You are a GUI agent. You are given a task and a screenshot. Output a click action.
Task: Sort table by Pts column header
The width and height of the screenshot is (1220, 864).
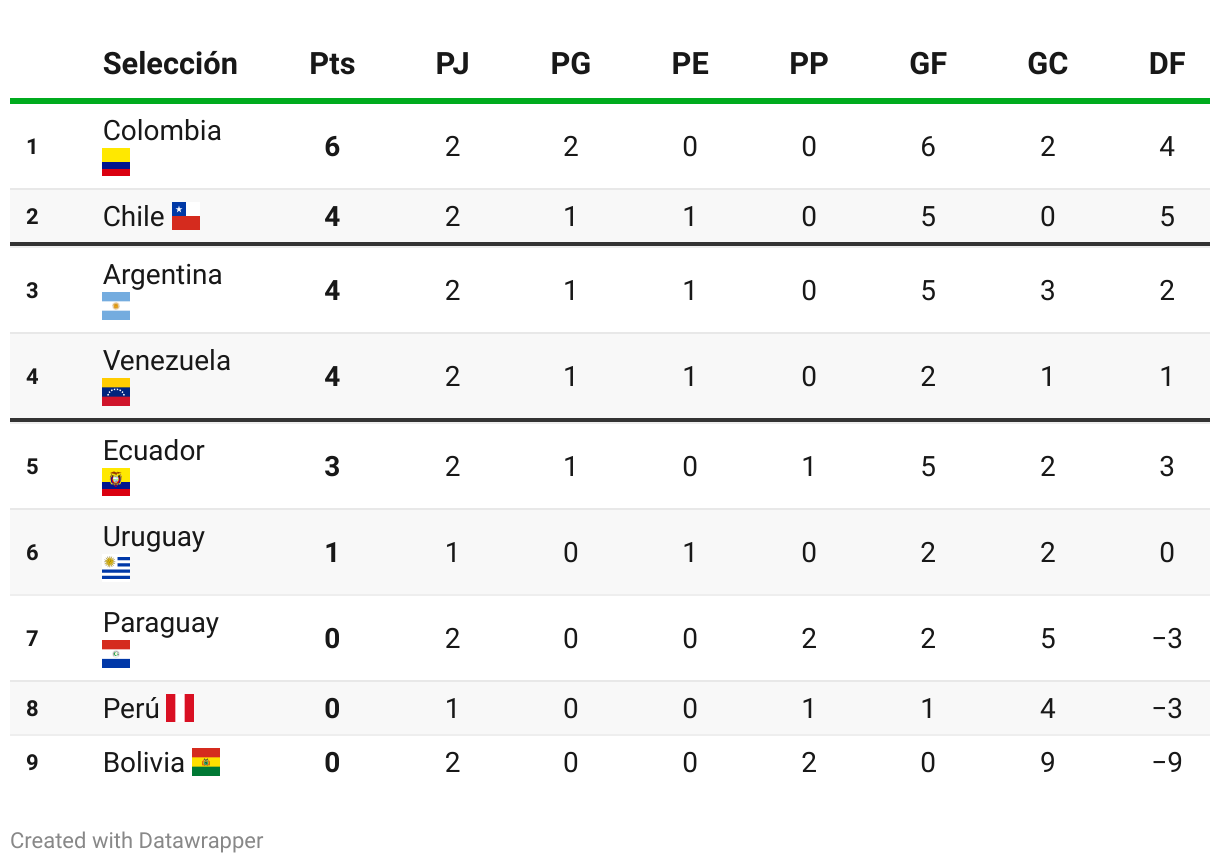[x=332, y=64]
